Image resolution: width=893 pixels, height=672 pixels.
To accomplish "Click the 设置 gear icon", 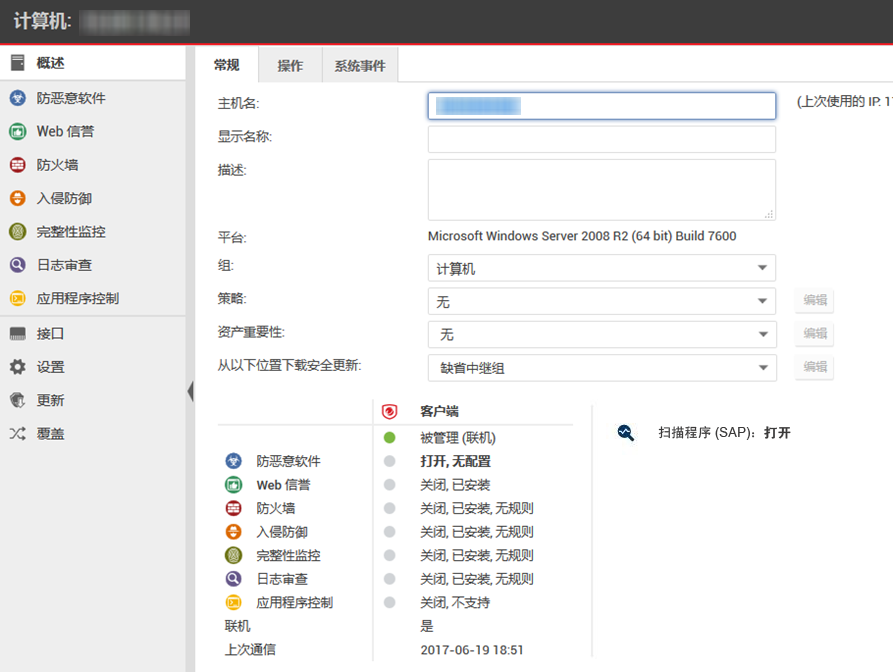I will click(17, 367).
